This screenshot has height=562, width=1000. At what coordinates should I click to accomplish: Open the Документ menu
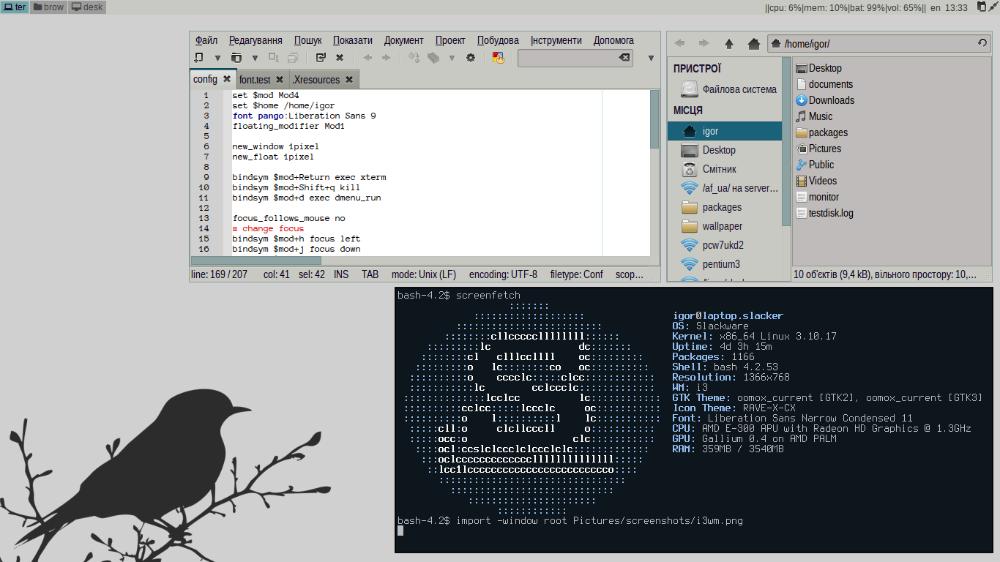[403, 40]
